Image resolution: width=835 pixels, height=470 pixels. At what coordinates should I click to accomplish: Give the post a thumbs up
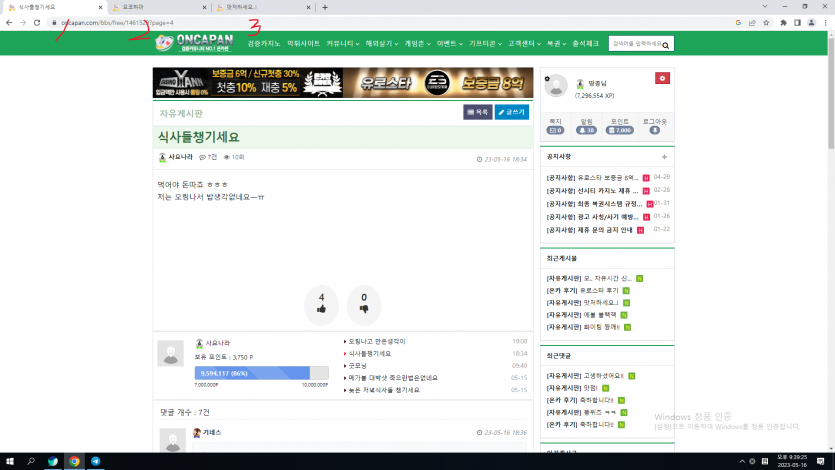[321, 305]
